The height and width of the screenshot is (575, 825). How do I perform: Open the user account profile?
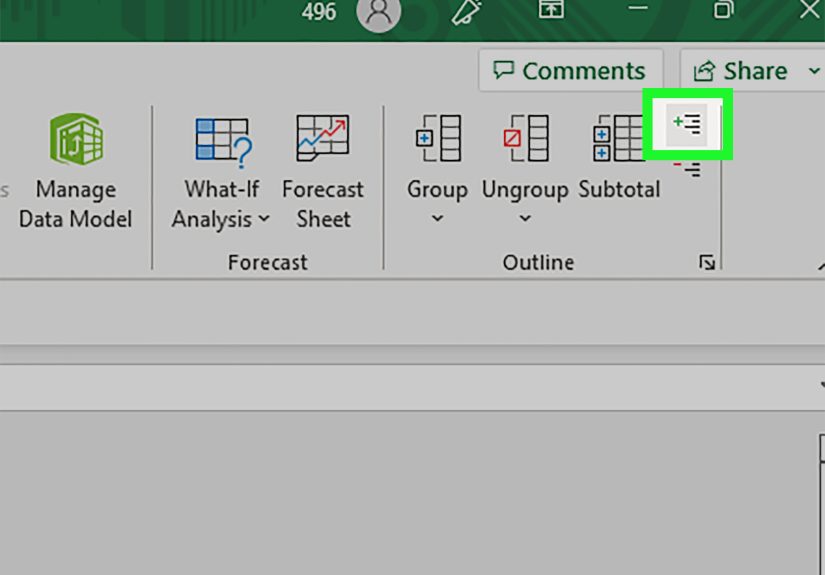tap(378, 12)
